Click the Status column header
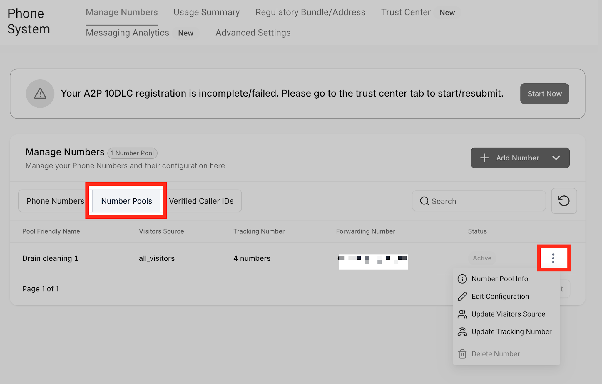Viewport: 602px width, 384px height. [x=477, y=231]
